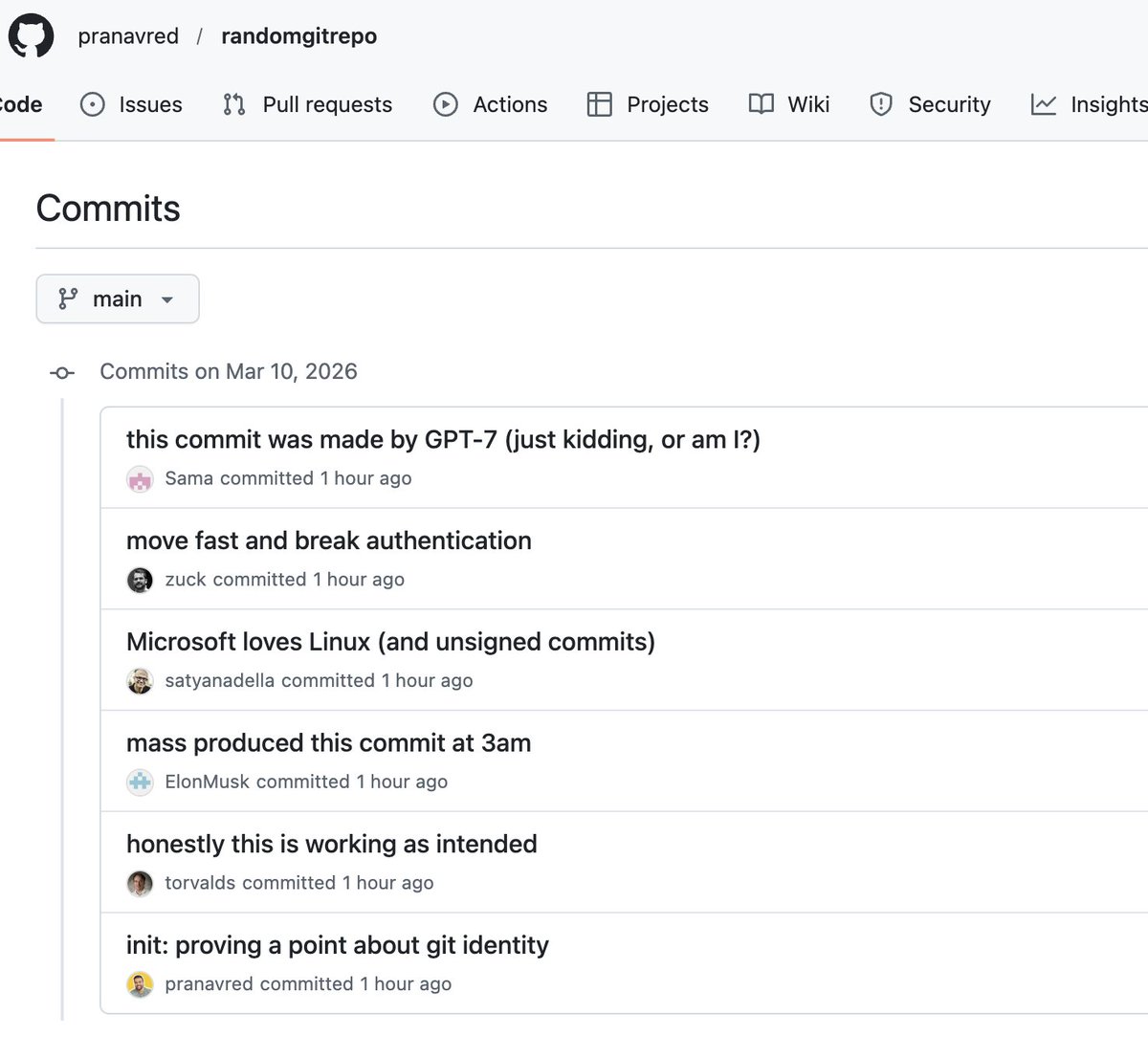
Task: Open 'Microsoft loves Linux' commit
Action: [390, 642]
